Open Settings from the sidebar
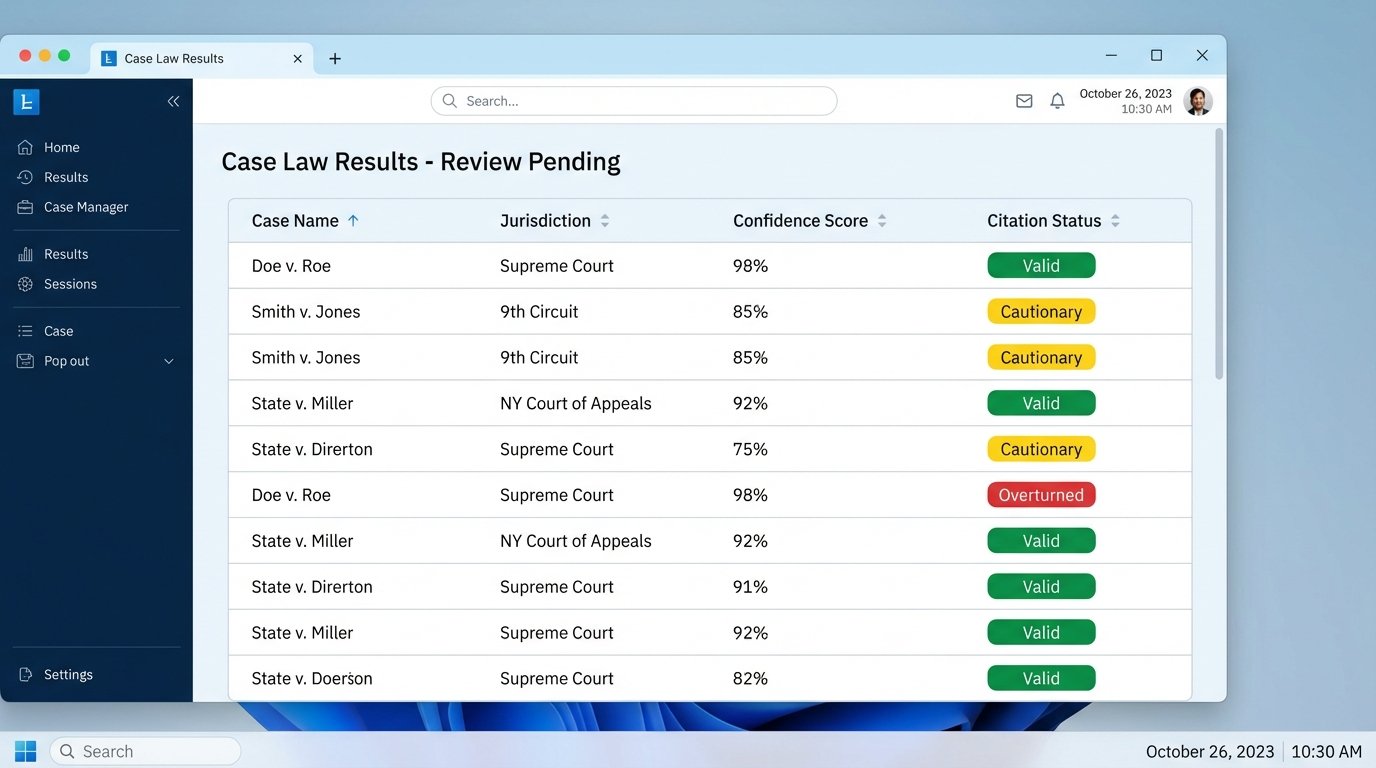 coord(25,674)
